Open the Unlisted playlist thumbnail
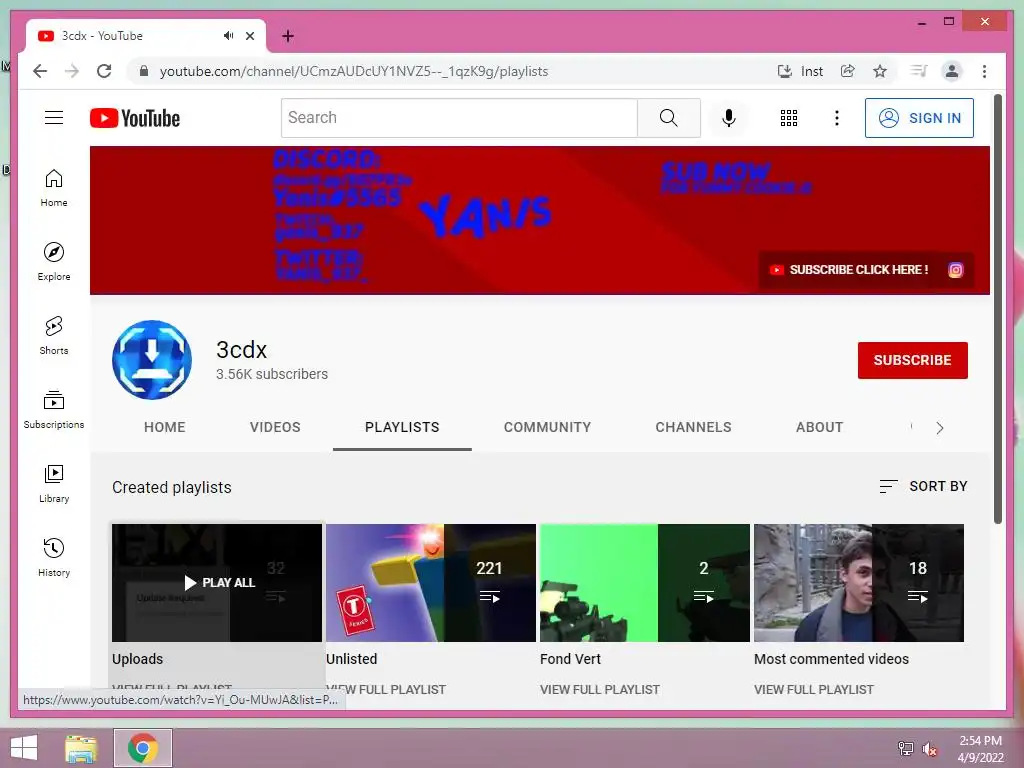Screen dimensions: 1024x768 click(x=431, y=583)
